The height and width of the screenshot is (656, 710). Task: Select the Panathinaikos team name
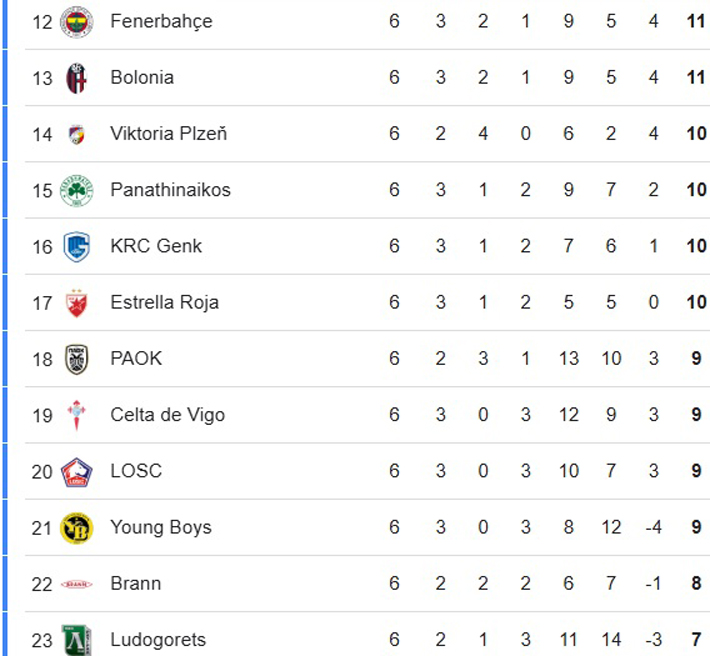click(x=170, y=190)
